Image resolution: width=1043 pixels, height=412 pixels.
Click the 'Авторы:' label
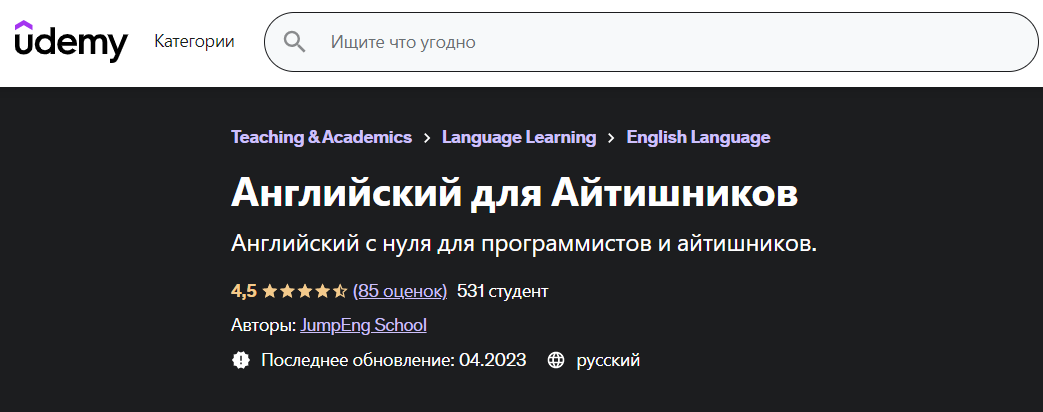(264, 325)
